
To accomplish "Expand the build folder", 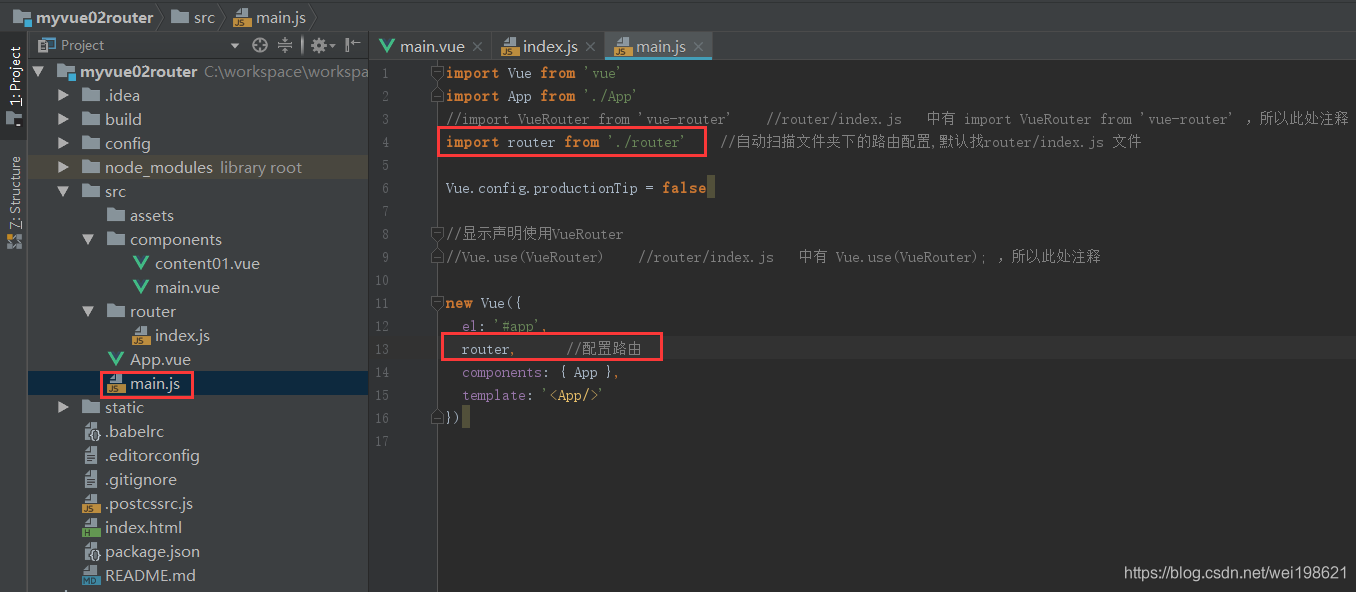I will tap(64, 120).
